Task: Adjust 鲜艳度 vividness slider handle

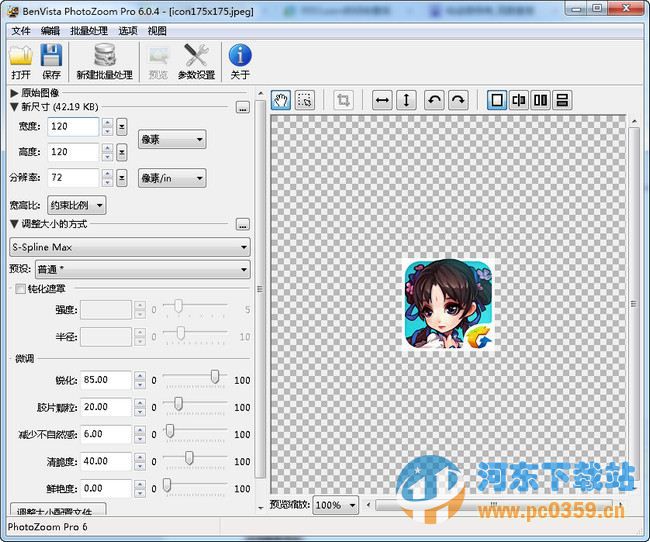Action: 167,485
